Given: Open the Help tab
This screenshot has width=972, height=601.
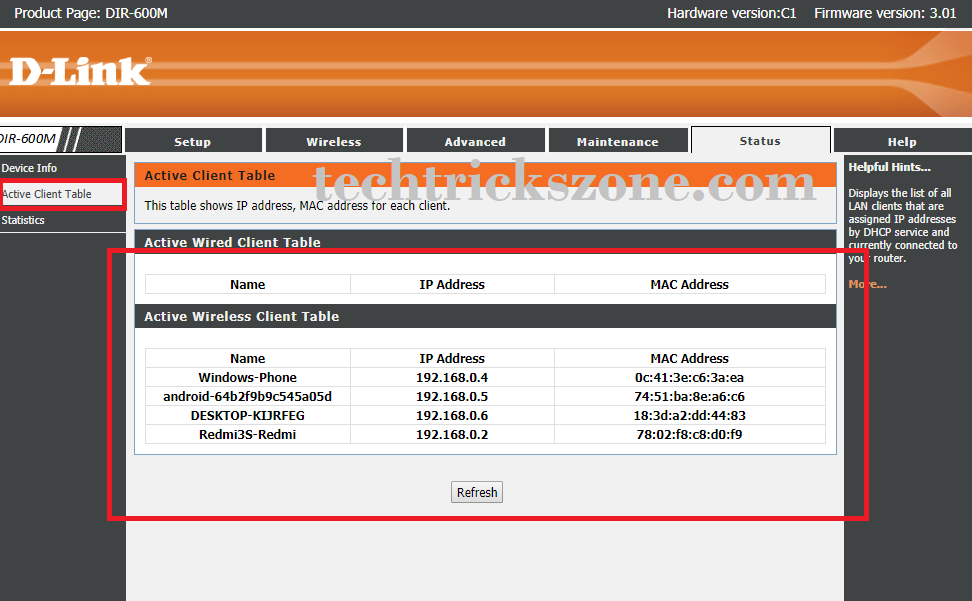Looking at the screenshot, I should [x=901, y=142].
